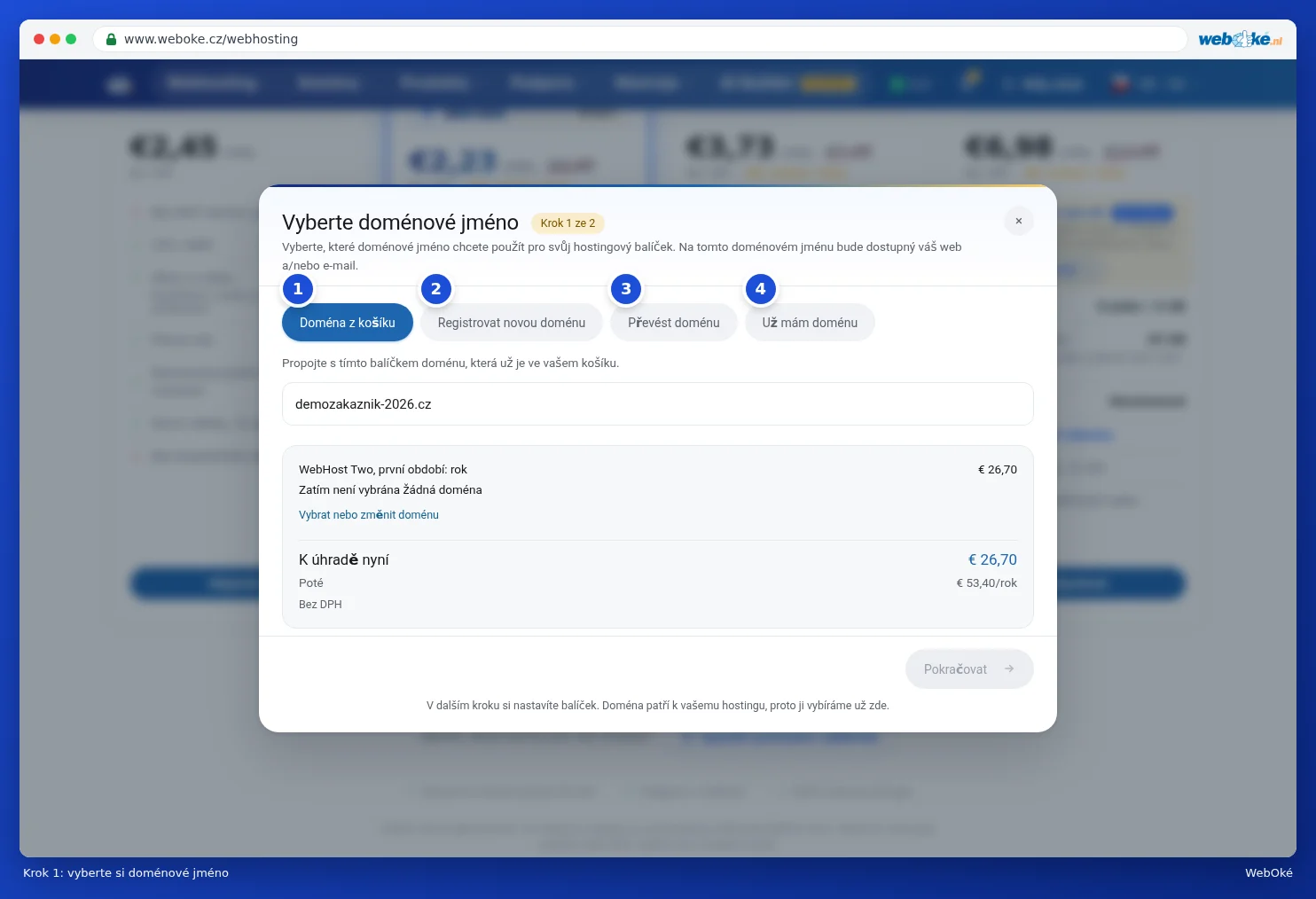Click the number 4 step badge

click(x=760, y=288)
